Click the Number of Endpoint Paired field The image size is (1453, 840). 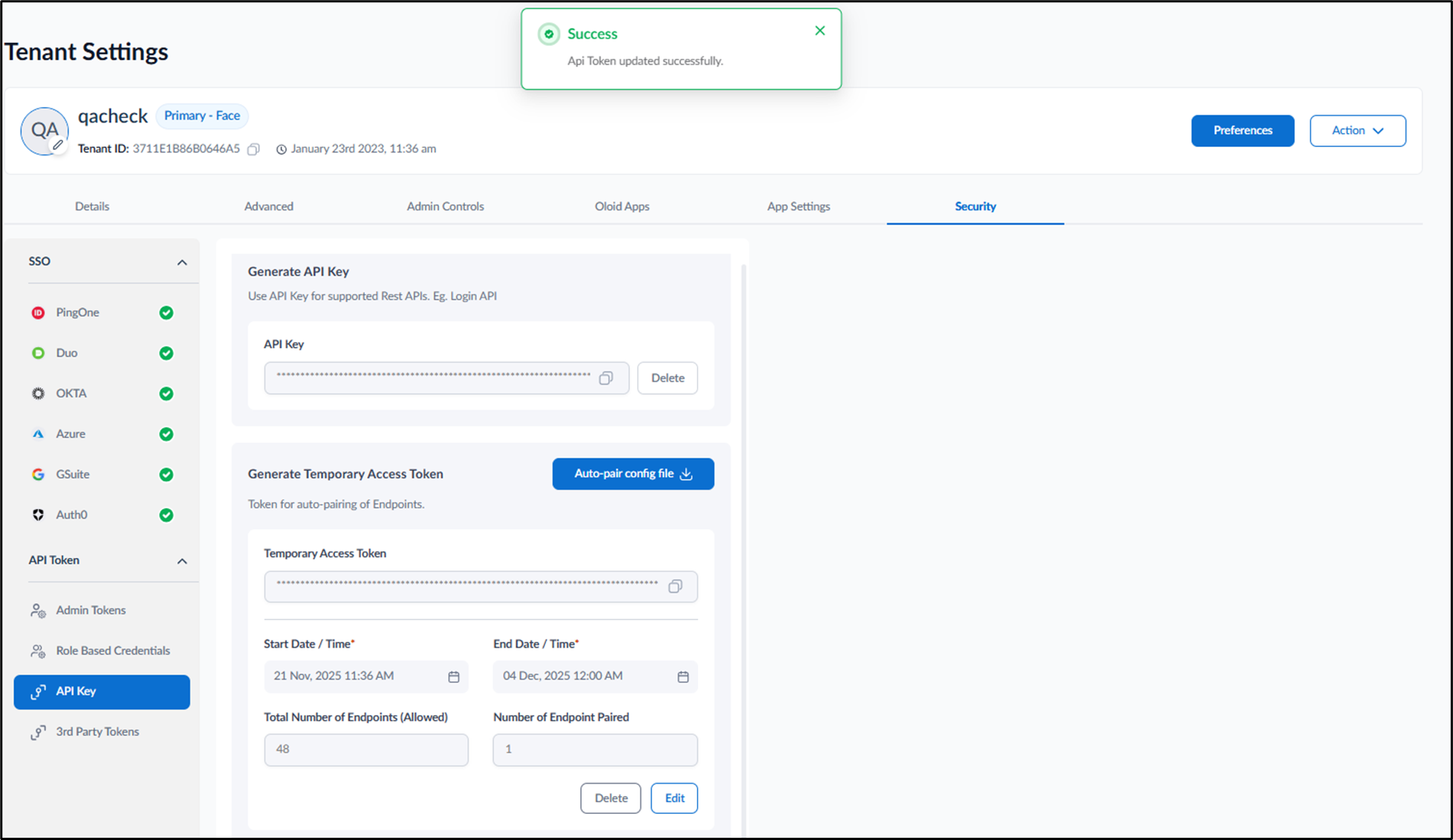coord(595,749)
